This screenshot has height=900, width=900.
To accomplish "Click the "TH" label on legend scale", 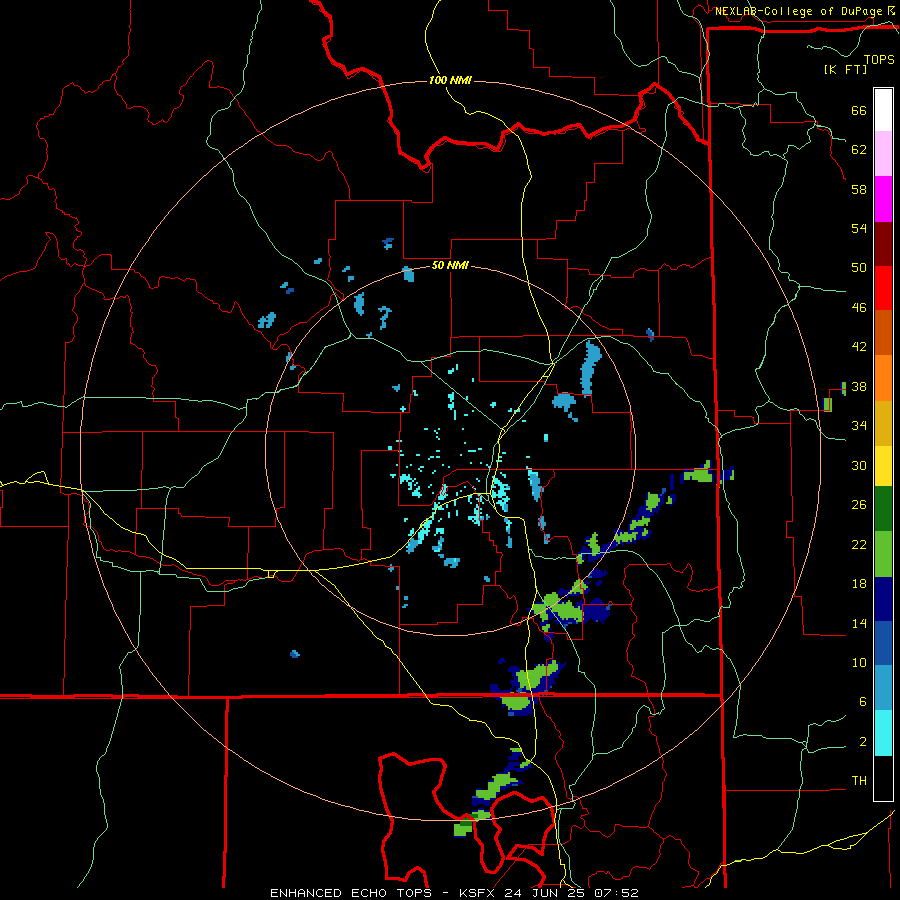I will [x=859, y=781].
